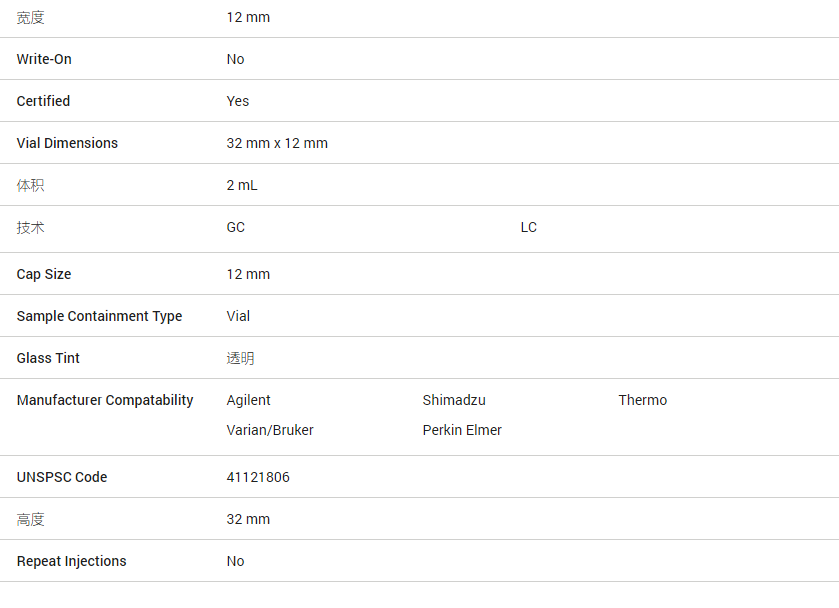Image resolution: width=839 pixels, height=608 pixels.
Task: Click the Glass Tint label
Action: [x=48, y=358]
